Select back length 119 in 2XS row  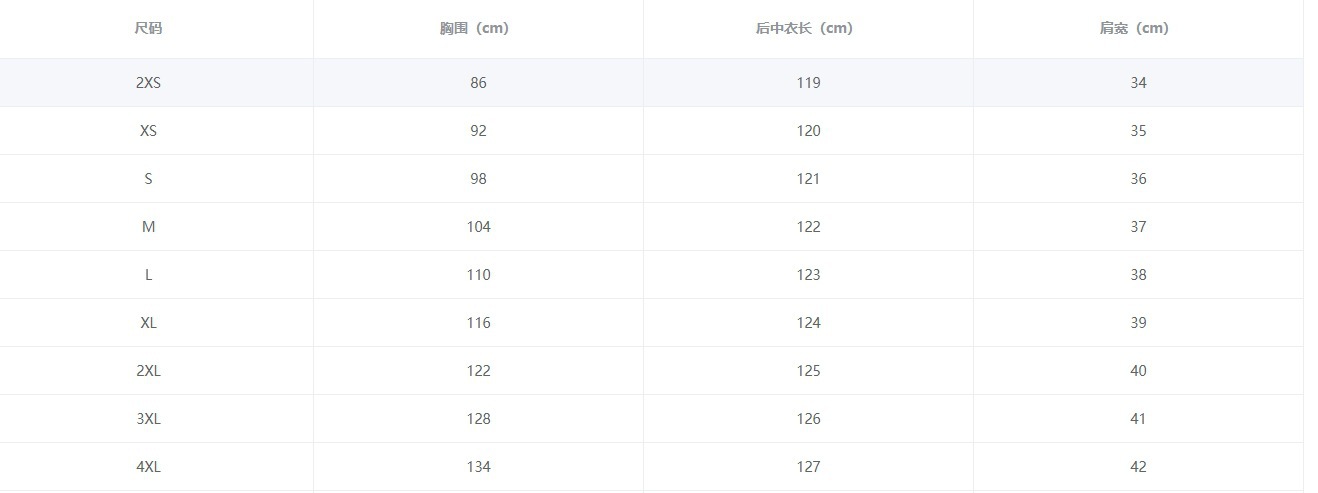point(808,83)
